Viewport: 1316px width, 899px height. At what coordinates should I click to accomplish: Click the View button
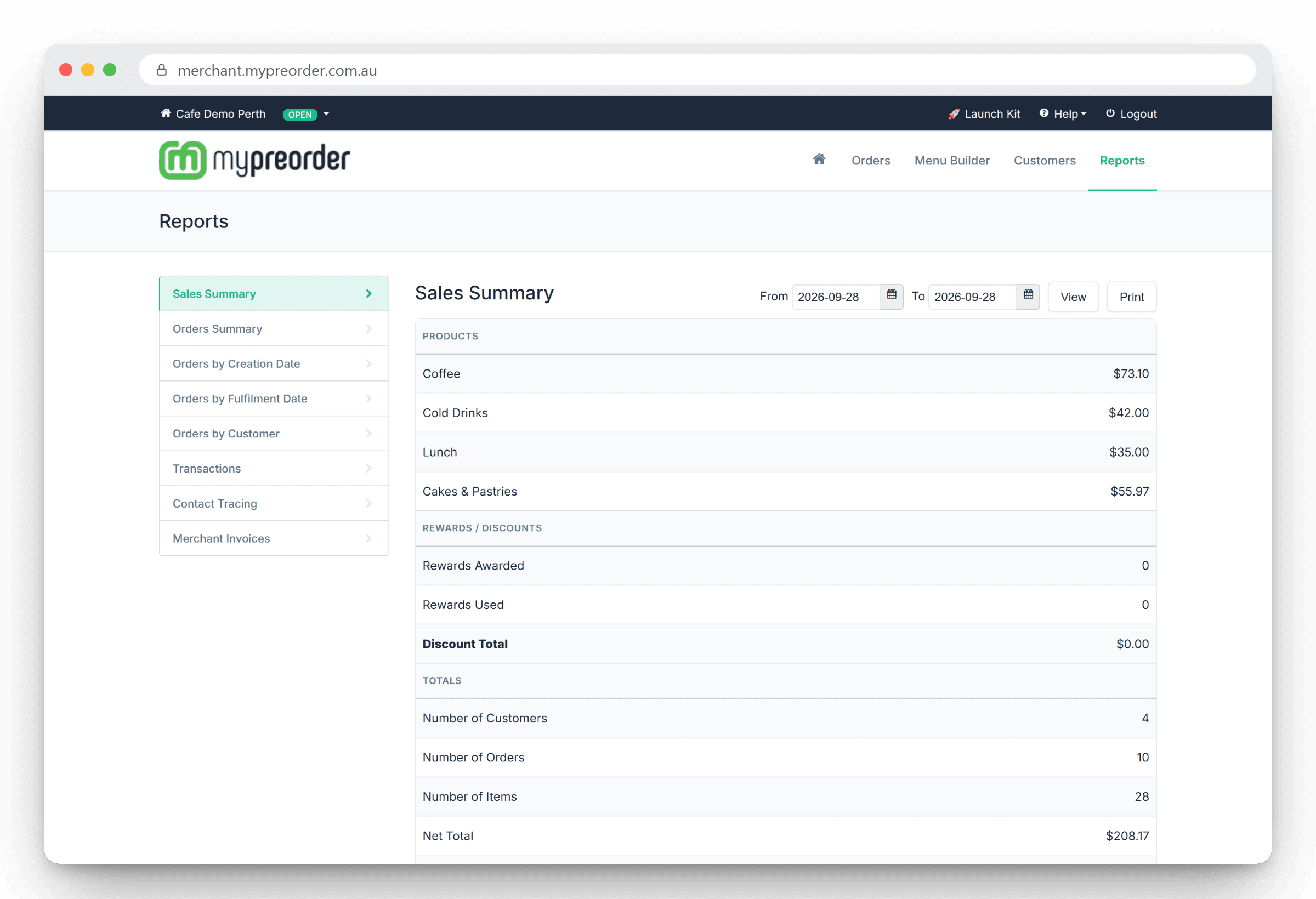(x=1073, y=297)
